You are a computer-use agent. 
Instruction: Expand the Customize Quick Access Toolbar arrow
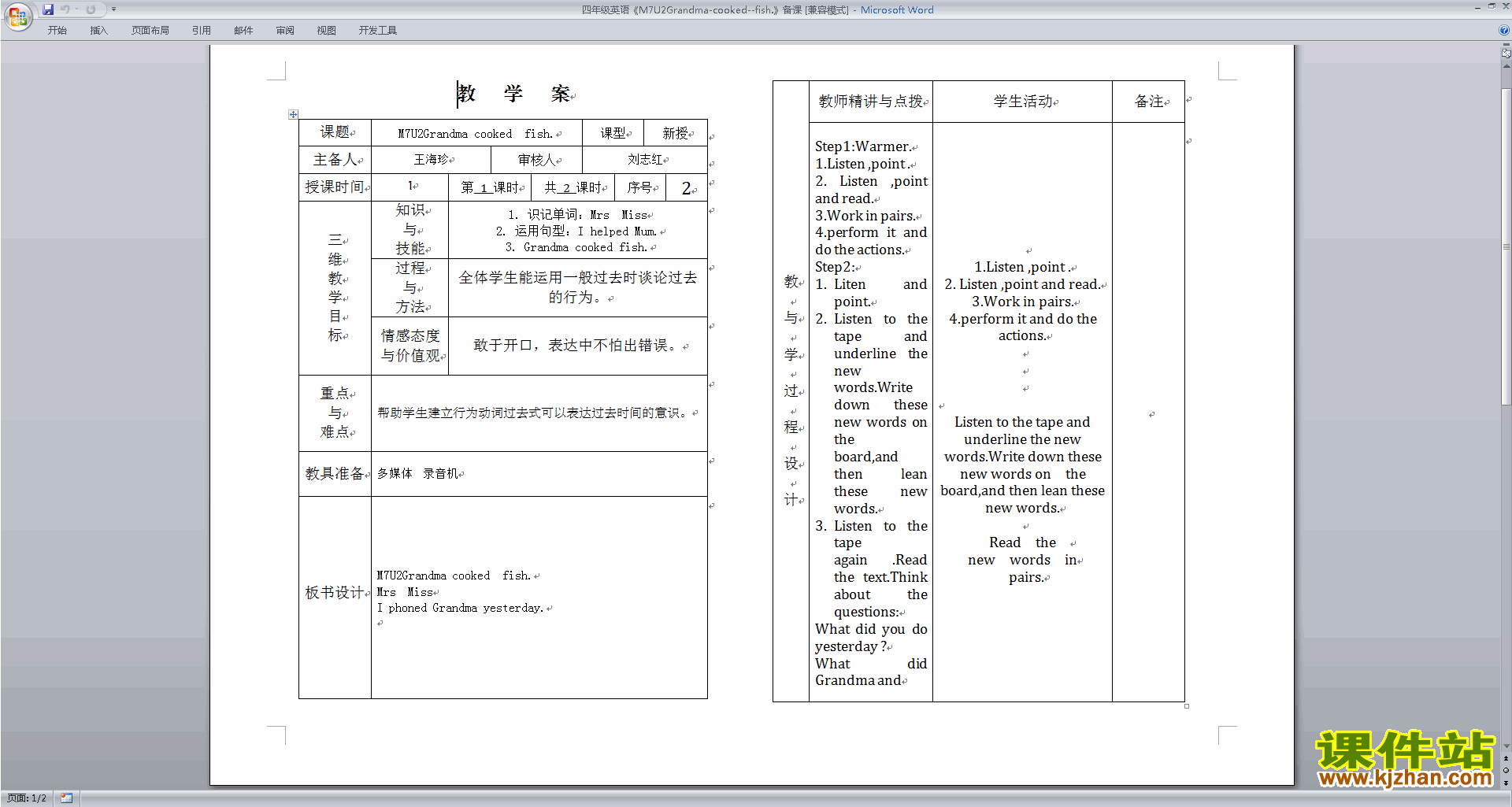[x=113, y=9]
